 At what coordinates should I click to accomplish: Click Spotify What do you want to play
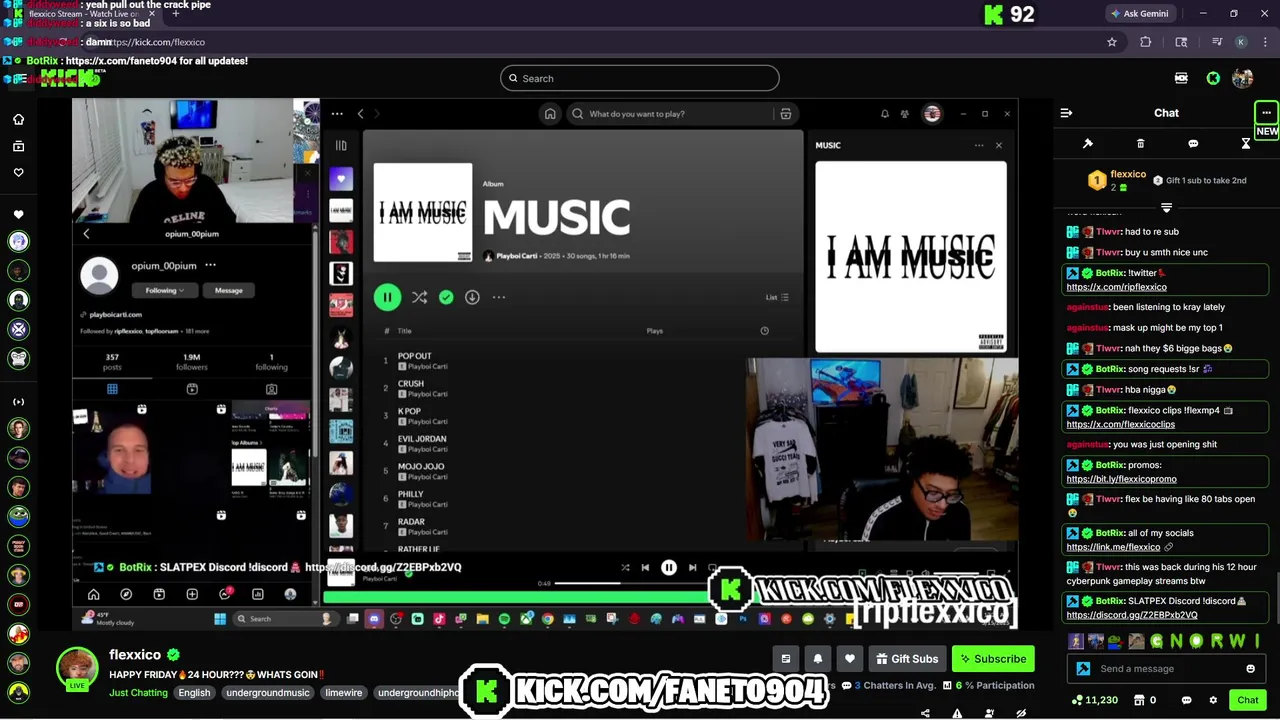point(672,114)
